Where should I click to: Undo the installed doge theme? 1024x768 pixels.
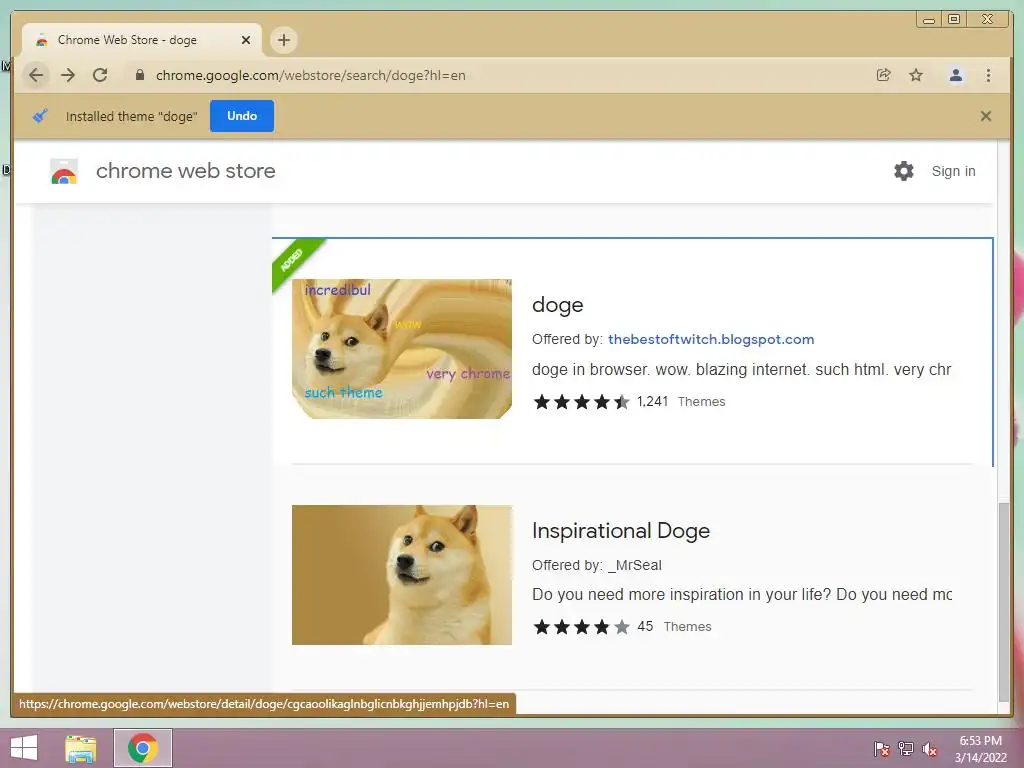[242, 116]
